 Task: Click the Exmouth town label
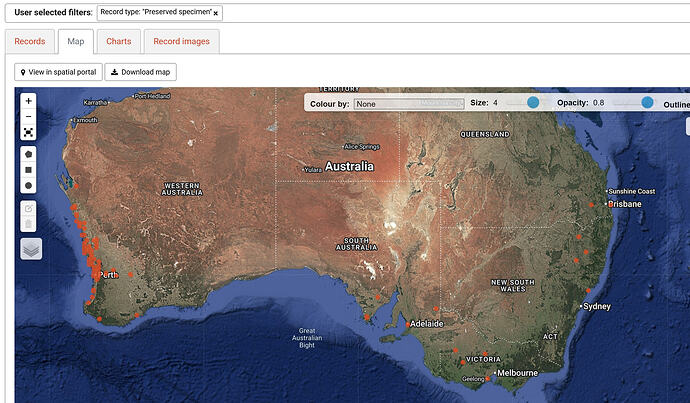[85, 120]
